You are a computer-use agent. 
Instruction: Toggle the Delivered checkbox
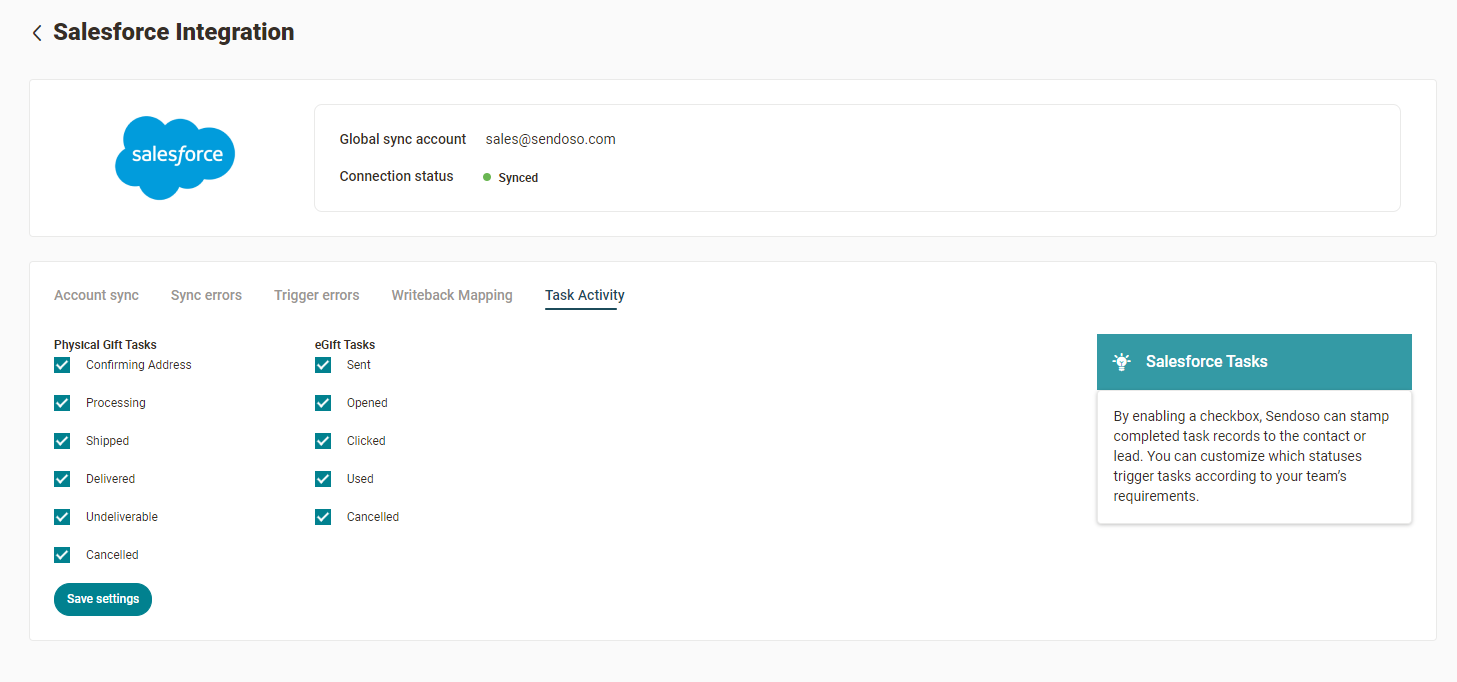[62, 479]
